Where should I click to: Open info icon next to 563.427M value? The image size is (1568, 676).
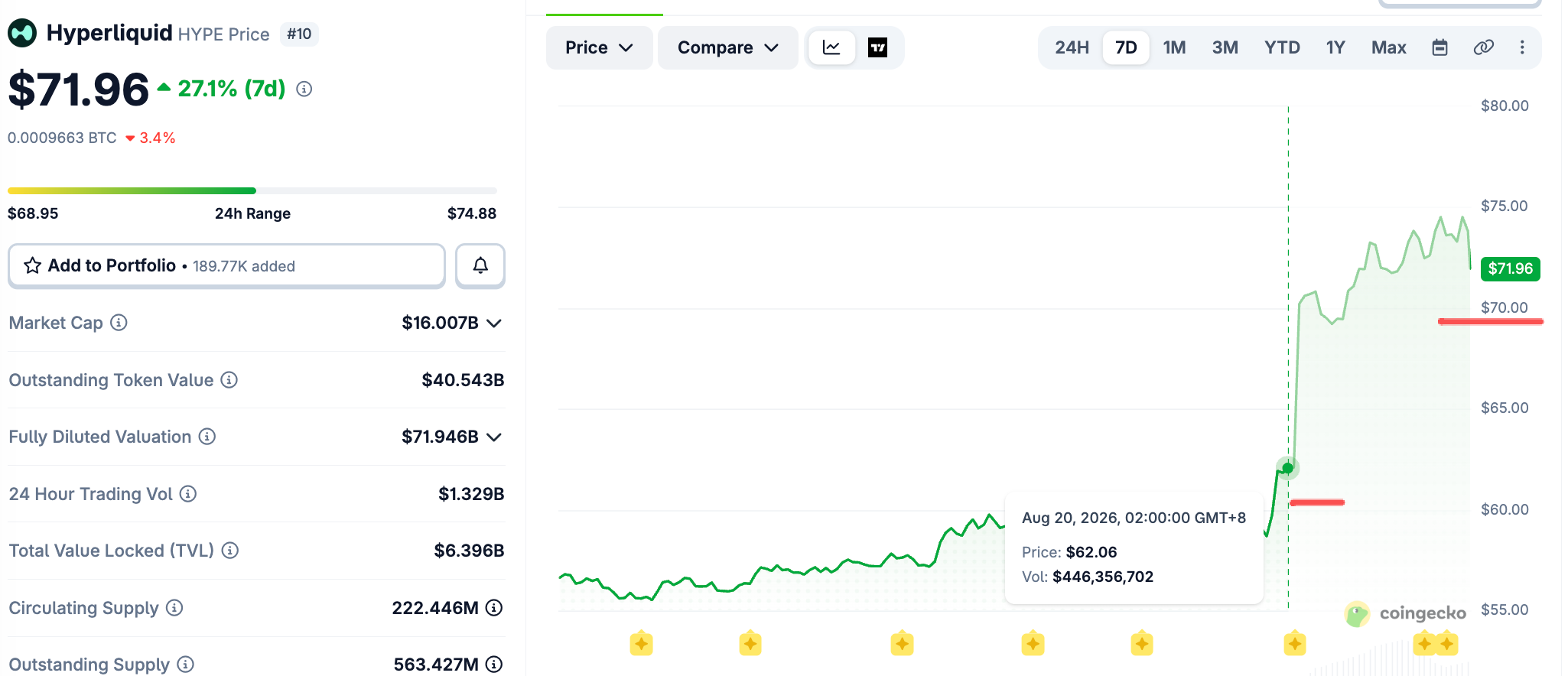[x=495, y=665]
